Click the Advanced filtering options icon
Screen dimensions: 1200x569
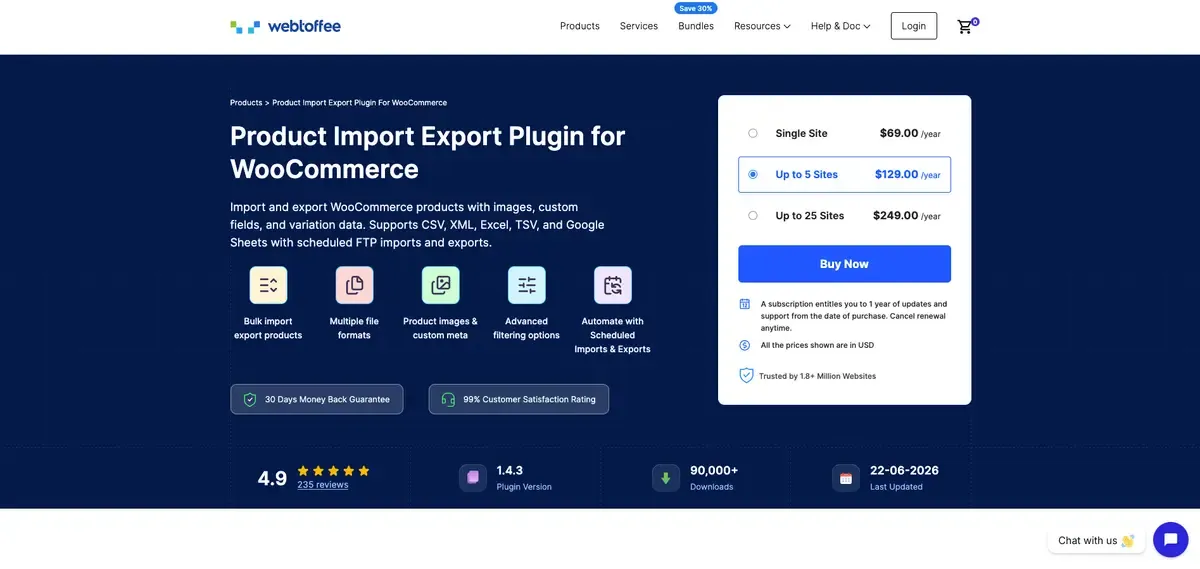click(x=526, y=285)
